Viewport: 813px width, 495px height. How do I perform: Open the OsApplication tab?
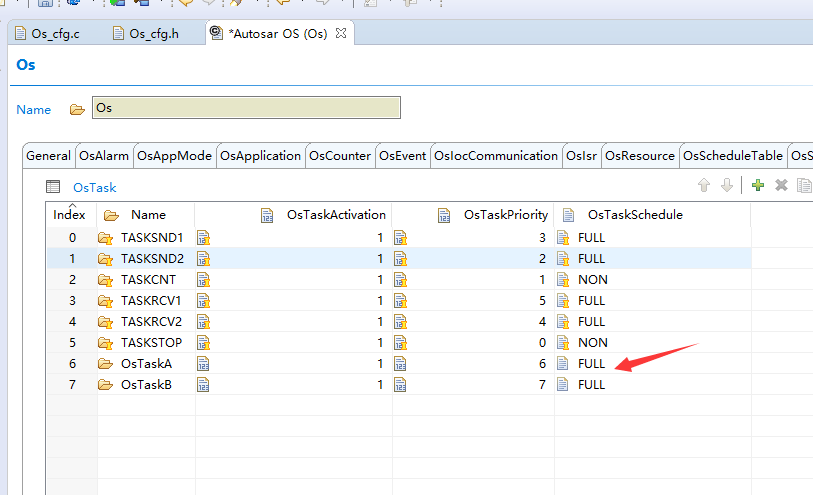tap(260, 156)
